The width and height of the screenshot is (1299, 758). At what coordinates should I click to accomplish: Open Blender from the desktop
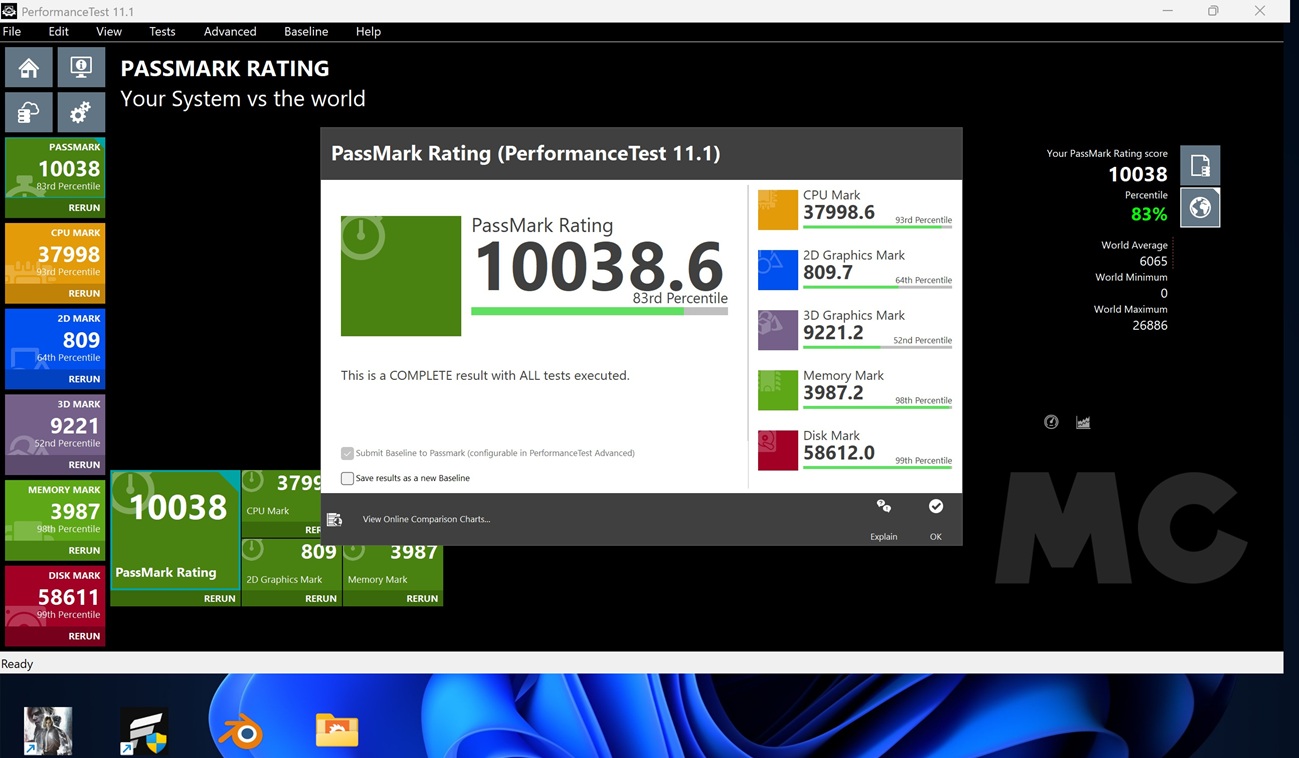tap(240, 731)
